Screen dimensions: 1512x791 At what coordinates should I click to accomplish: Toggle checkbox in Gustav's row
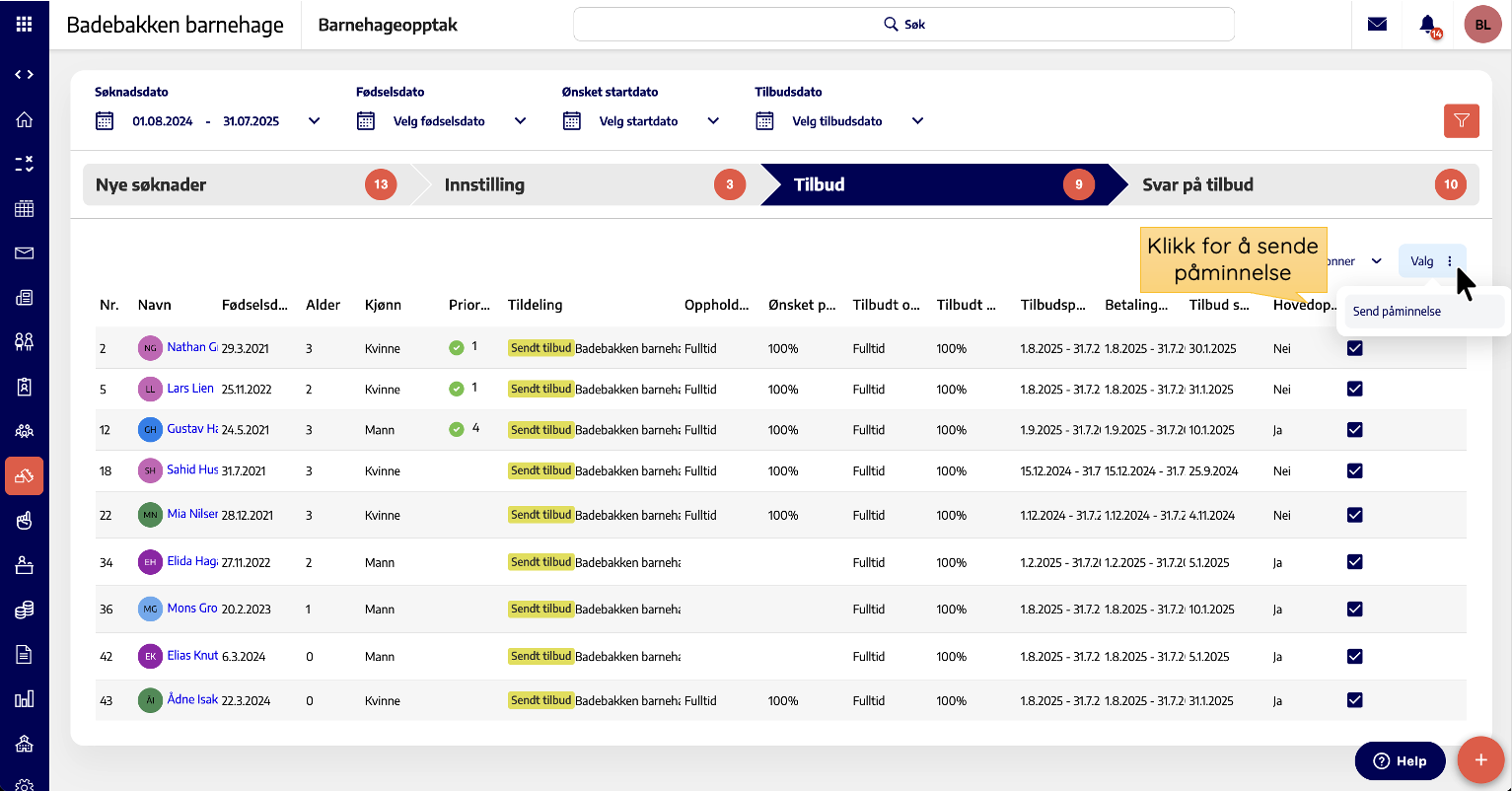point(1354,430)
